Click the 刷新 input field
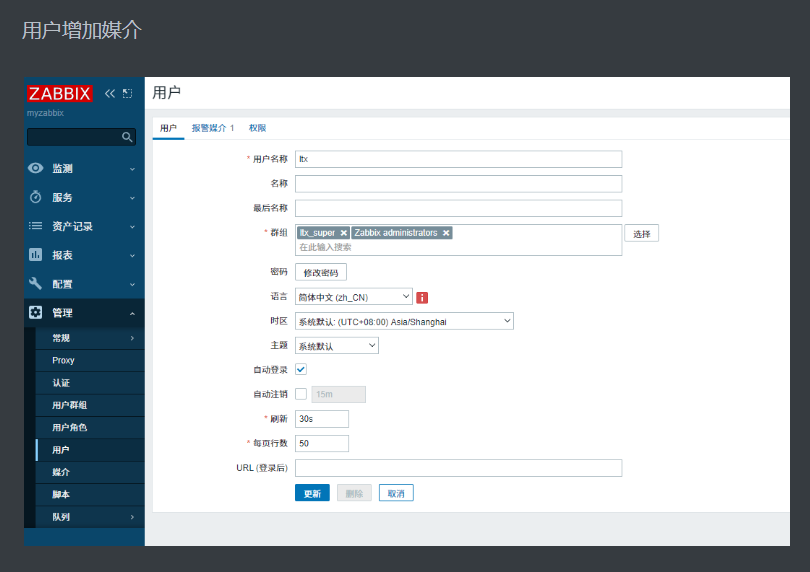Viewport: 810px width, 572px height. click(322, 419)
